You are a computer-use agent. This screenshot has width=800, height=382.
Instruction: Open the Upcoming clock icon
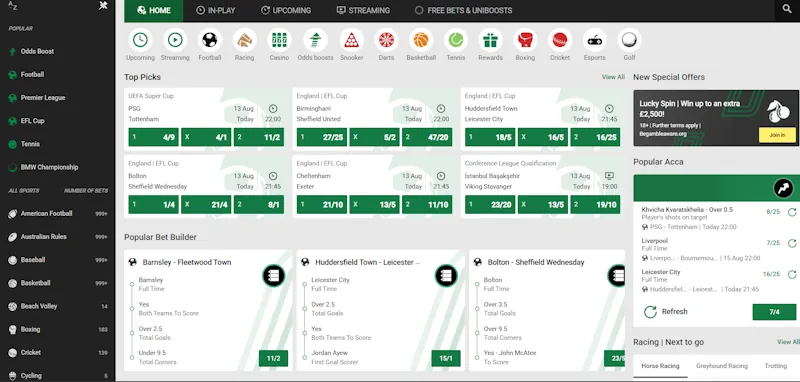click(140, 40)
